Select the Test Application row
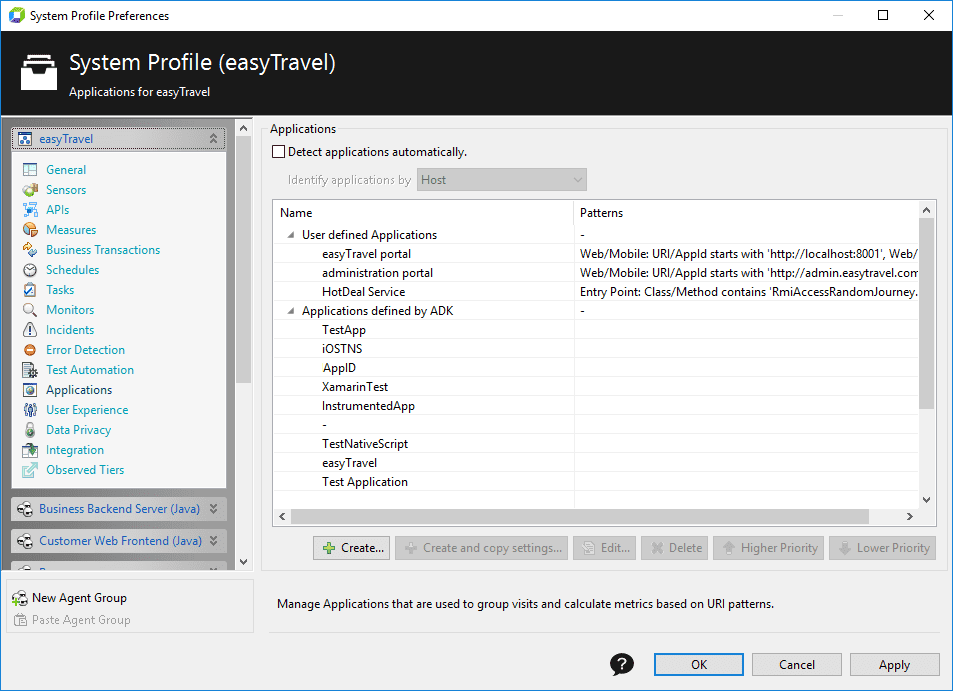This screenshot has width=953, height=691. tap(596, 482)
